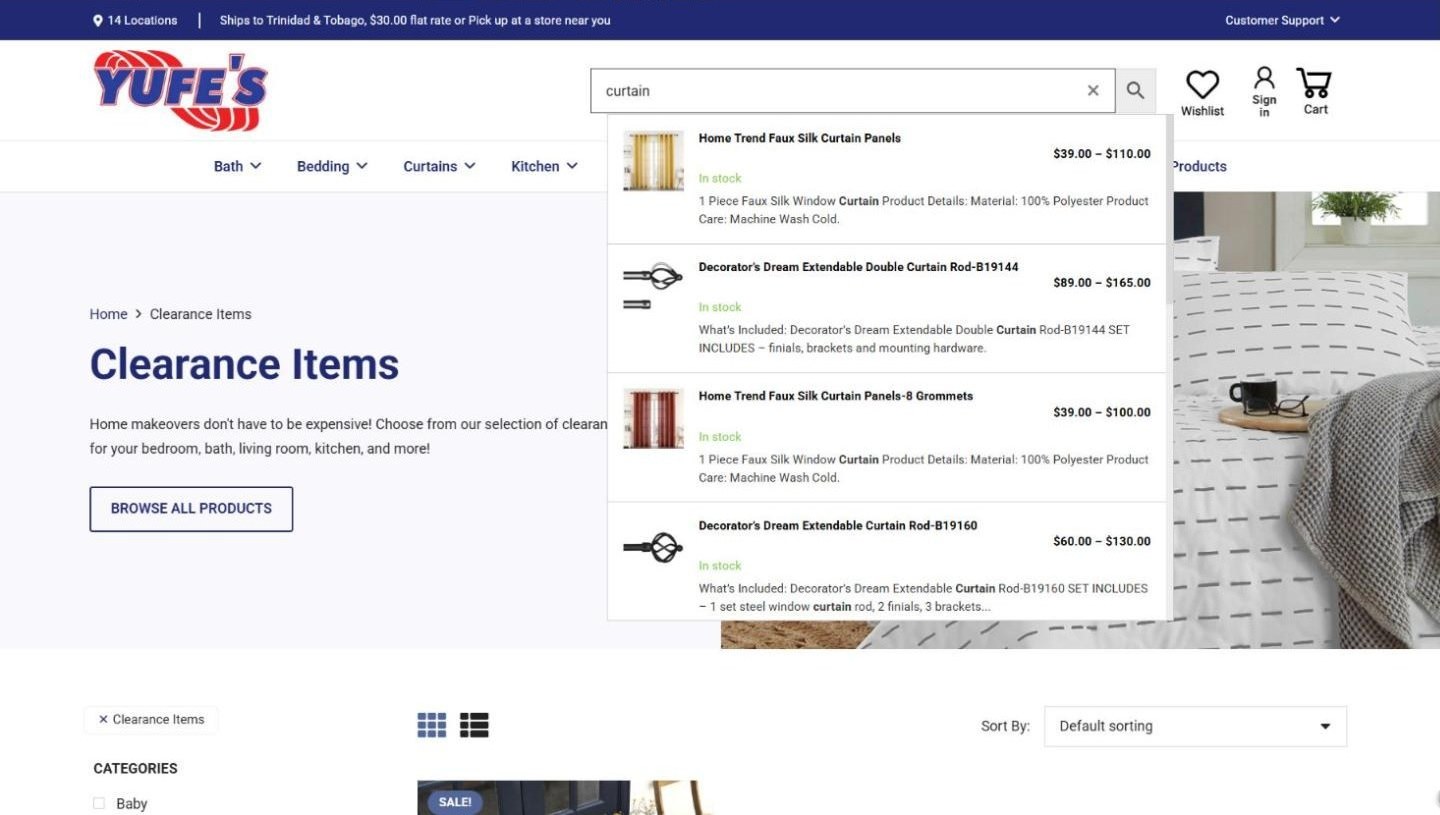Viewport: 1440px width, 815px height.
Task: Select Decorator's Dream Extendable Double Curtain Rod-B19144
Action: point(858,267)
